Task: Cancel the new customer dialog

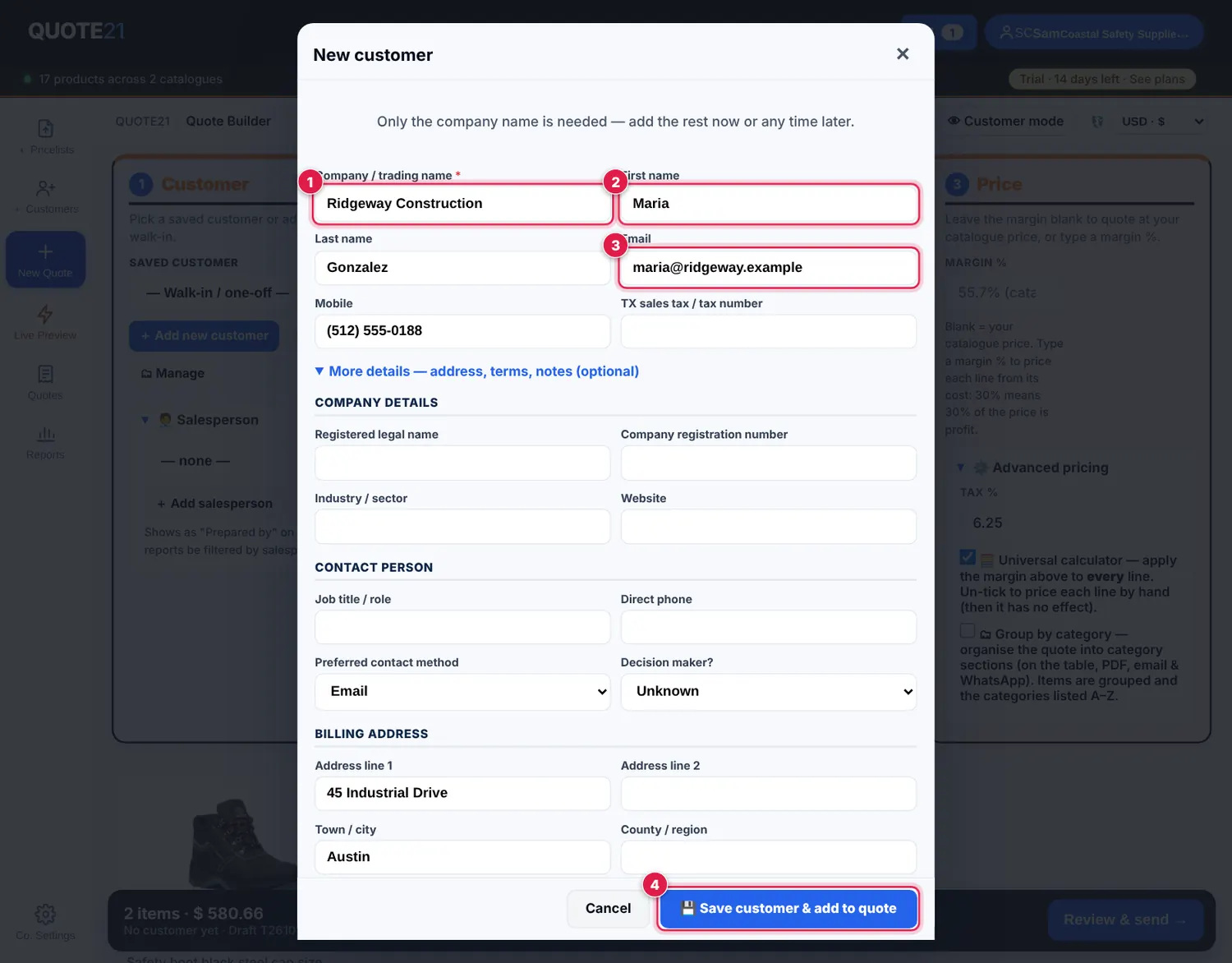Action: point(609,909)
